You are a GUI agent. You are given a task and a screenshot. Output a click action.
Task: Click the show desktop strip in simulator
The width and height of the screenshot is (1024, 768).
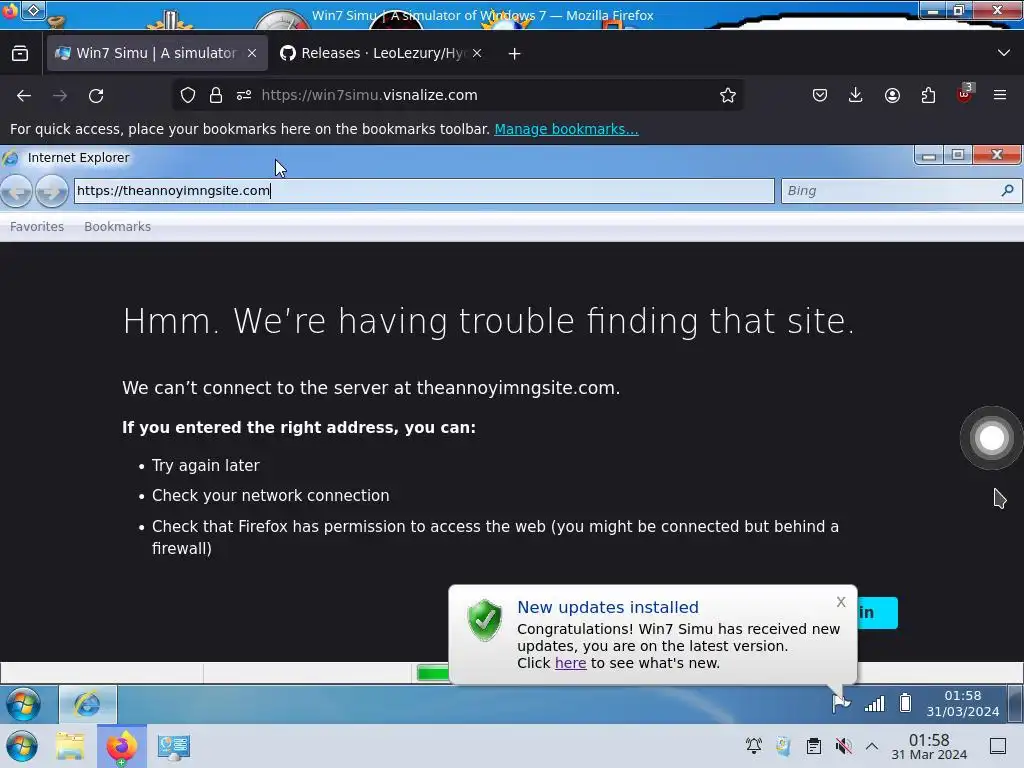coord(1016,704)
